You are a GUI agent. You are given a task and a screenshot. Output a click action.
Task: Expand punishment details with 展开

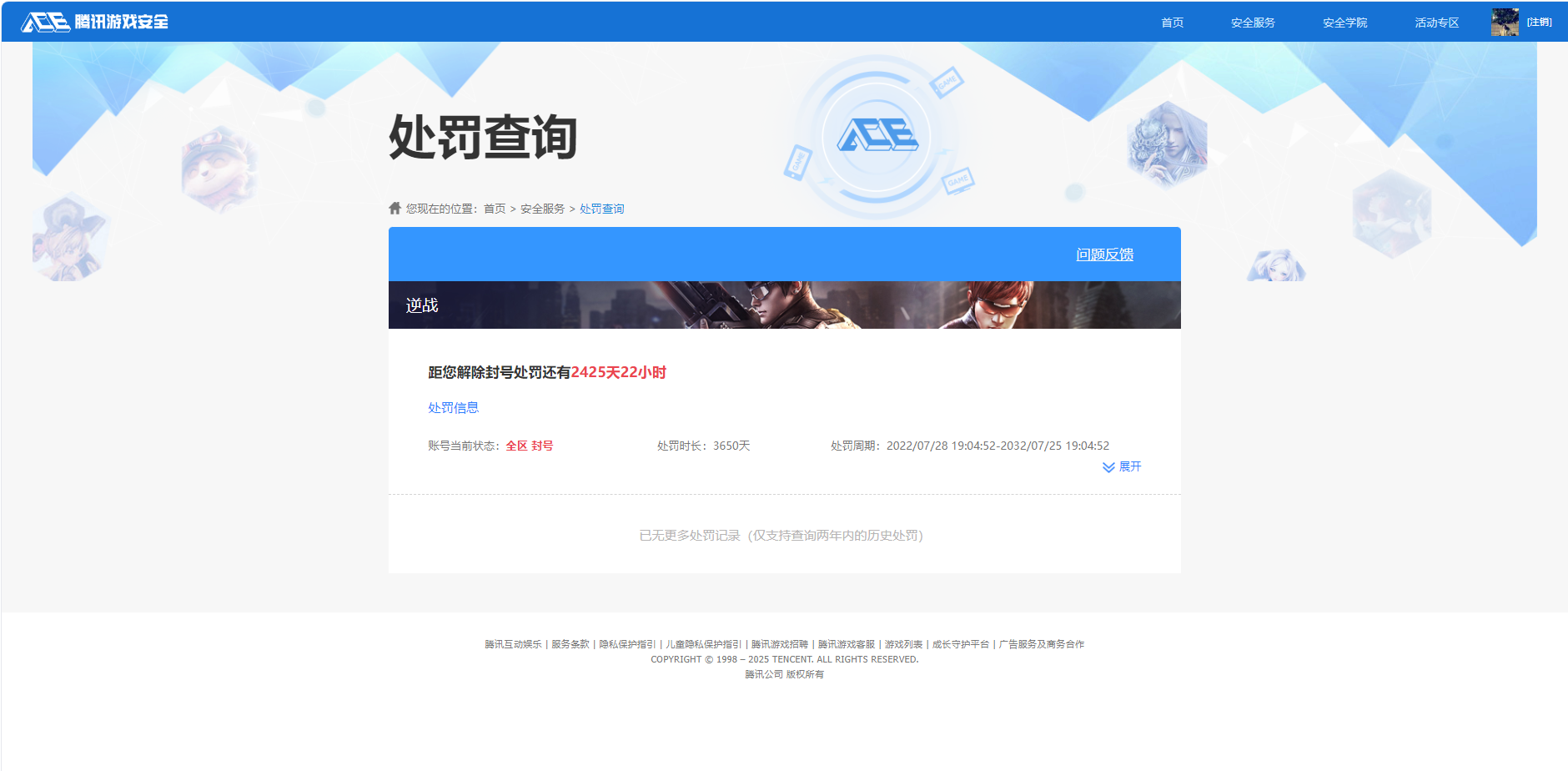tap(1130, 467)
